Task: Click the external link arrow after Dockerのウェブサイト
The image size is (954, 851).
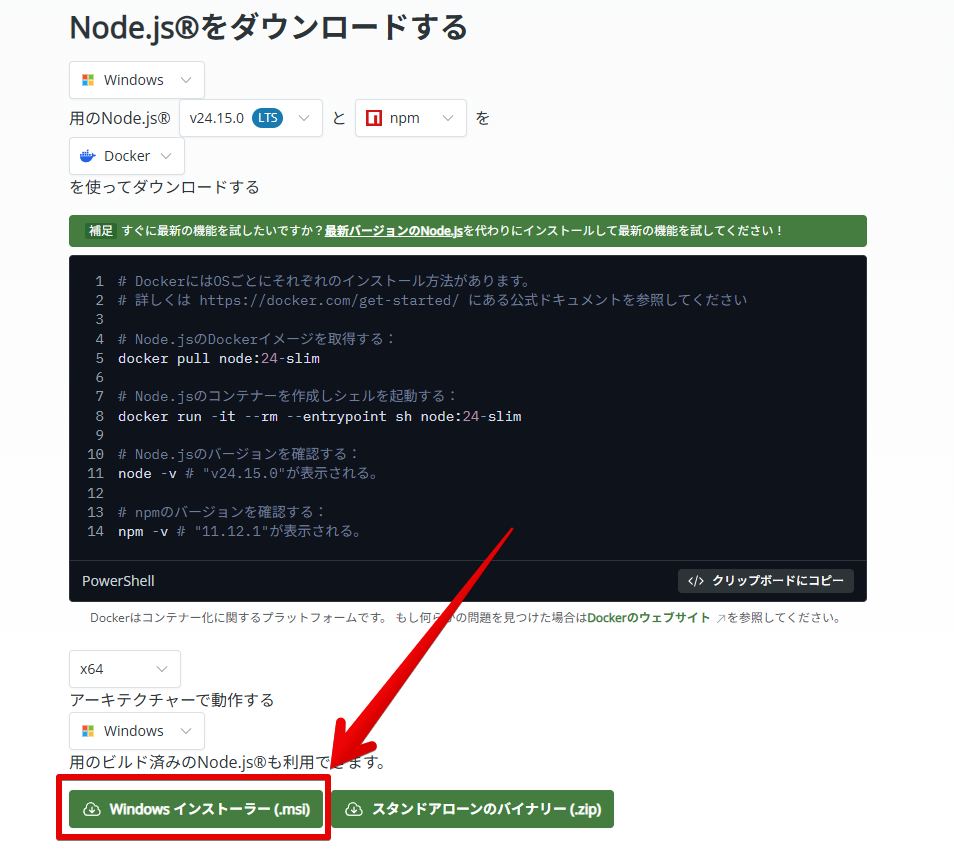Action: (x=720, y=619)
